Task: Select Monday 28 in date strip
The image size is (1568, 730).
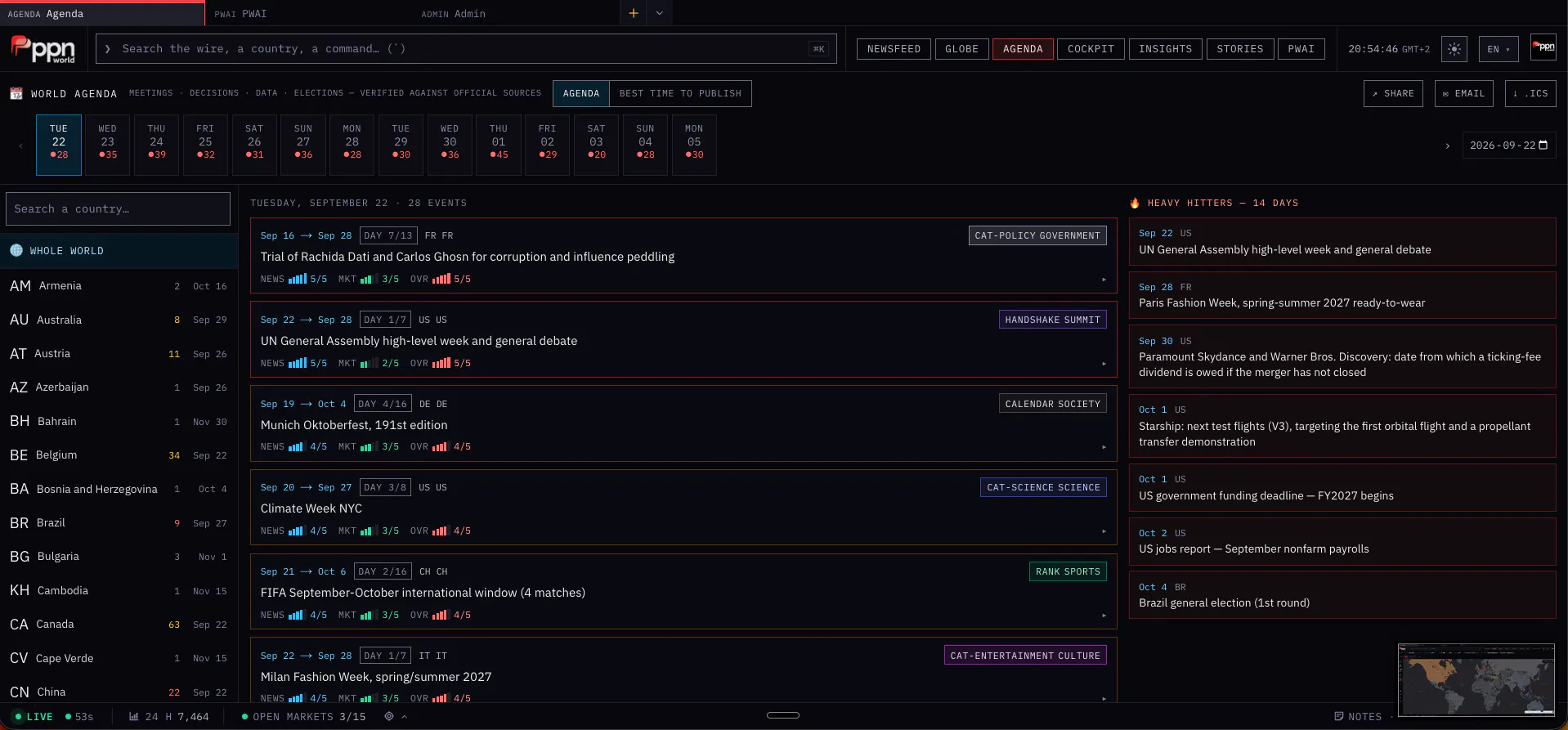Action: point(352,146)
